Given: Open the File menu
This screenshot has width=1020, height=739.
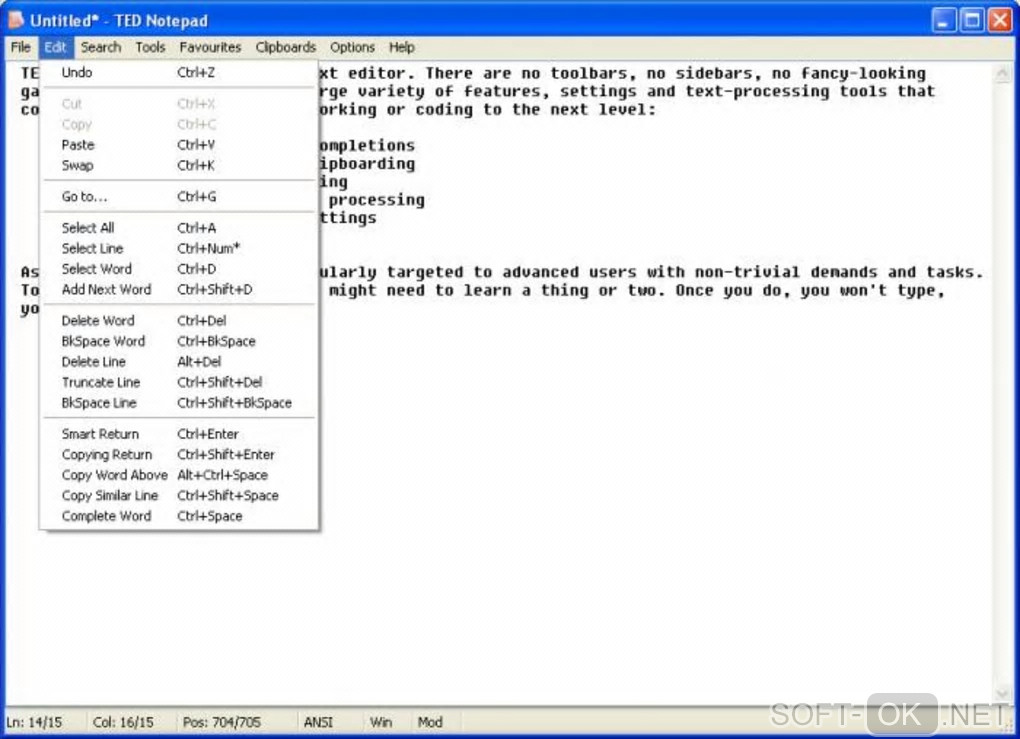Looking at the screenshot, I should pyautogui.click(x=20, y=47).
